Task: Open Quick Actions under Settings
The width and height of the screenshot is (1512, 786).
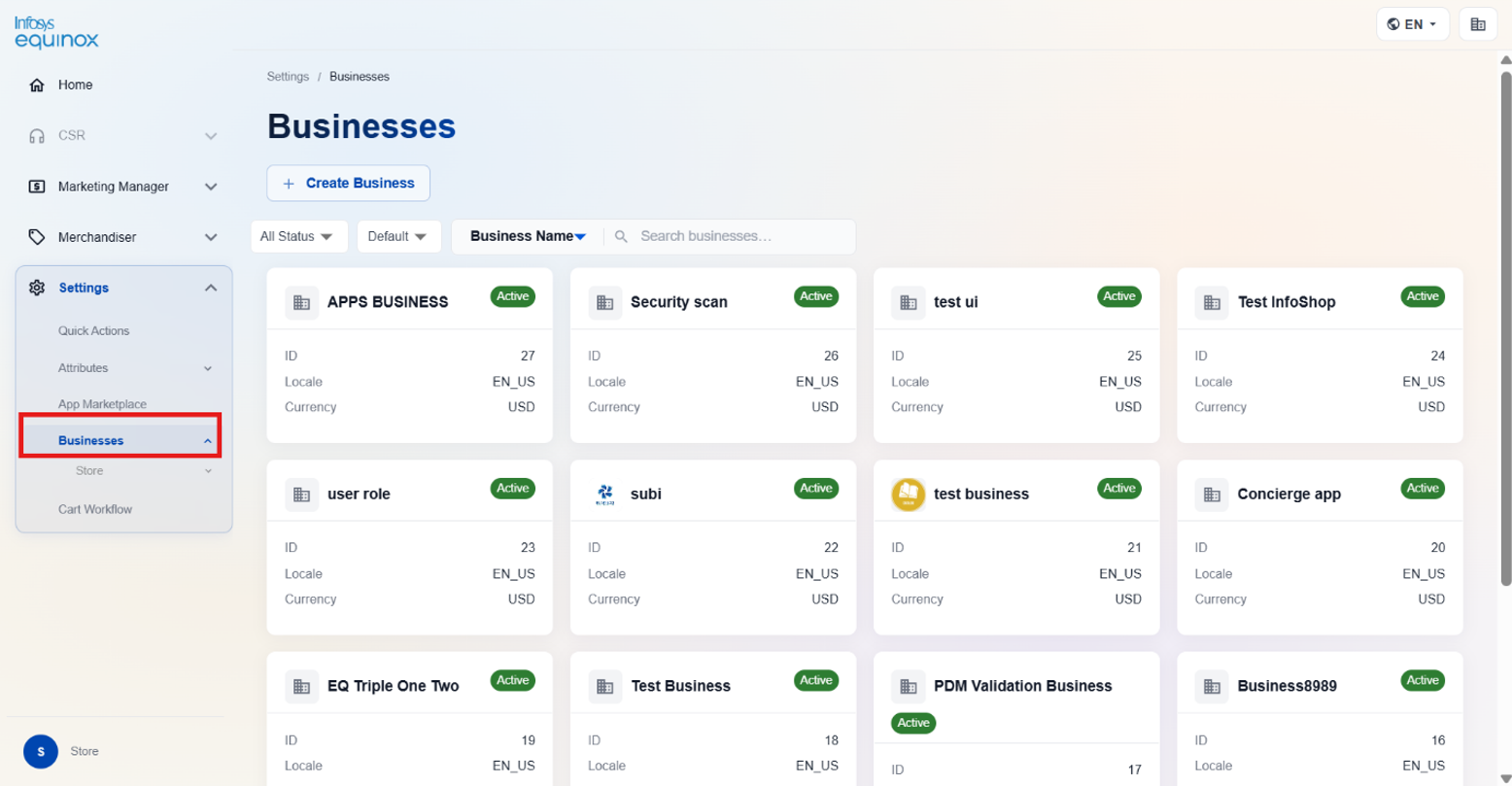Action: click(93, 331)
